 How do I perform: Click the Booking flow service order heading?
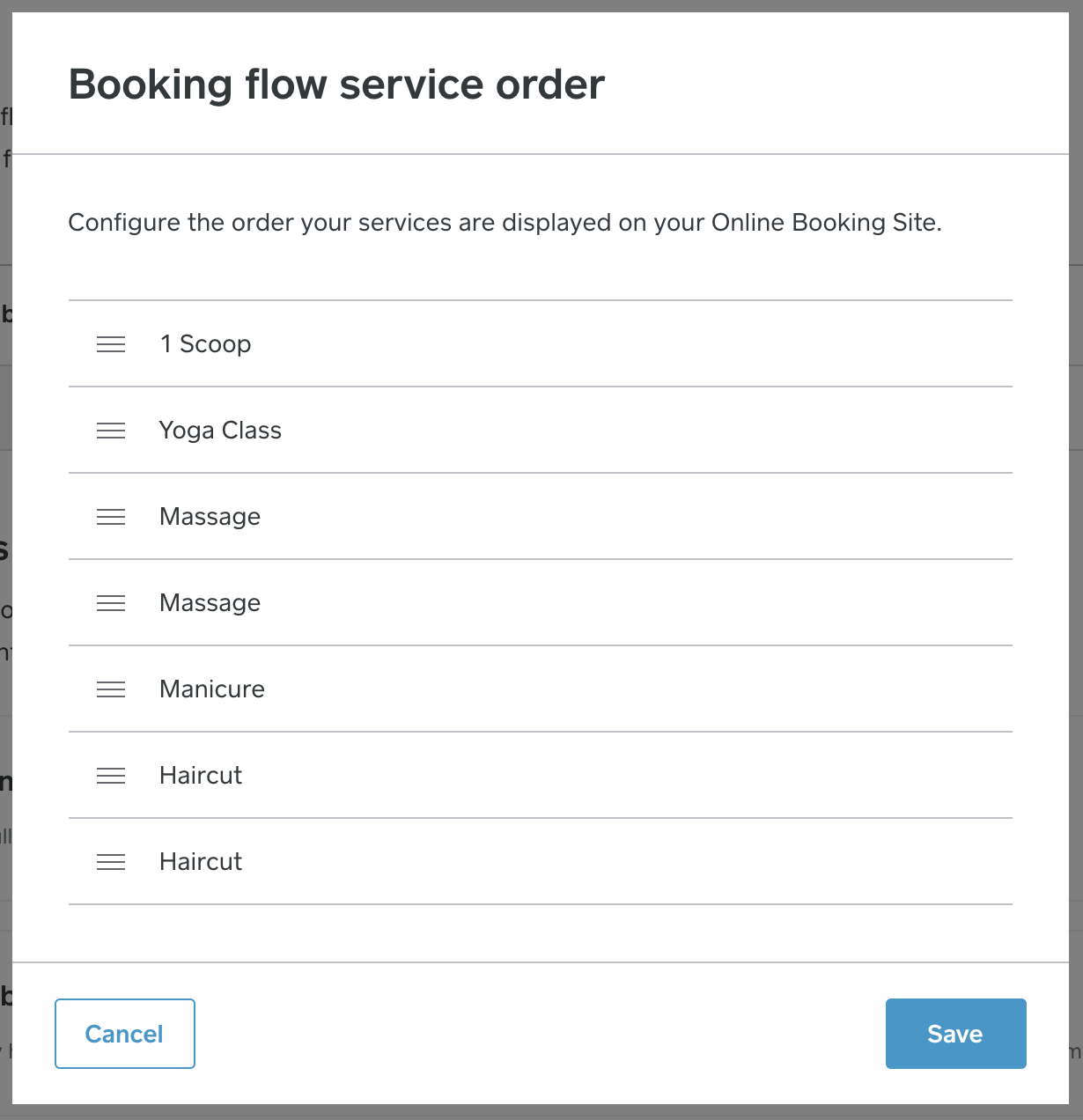click(x=336, y=85)
